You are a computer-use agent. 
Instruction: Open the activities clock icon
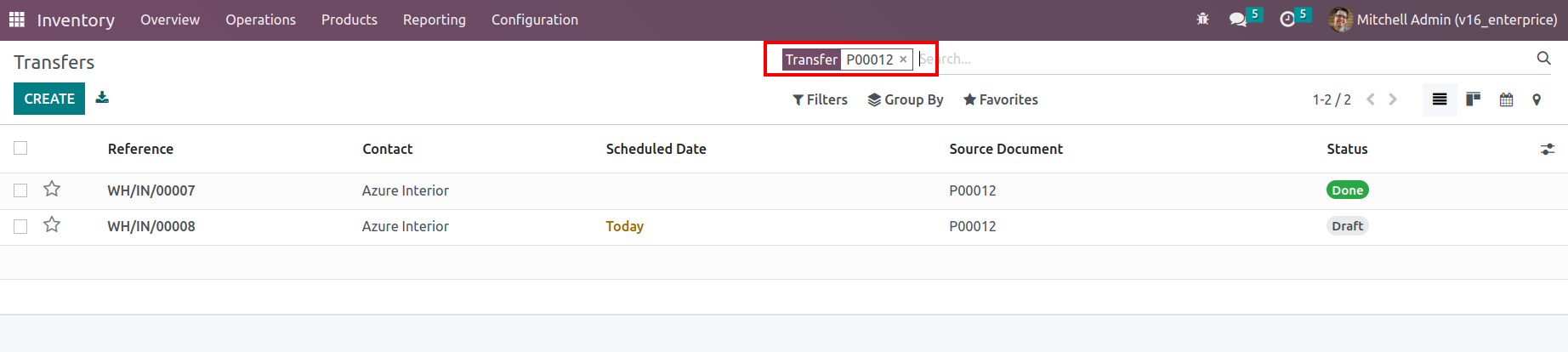point(1287,19)
